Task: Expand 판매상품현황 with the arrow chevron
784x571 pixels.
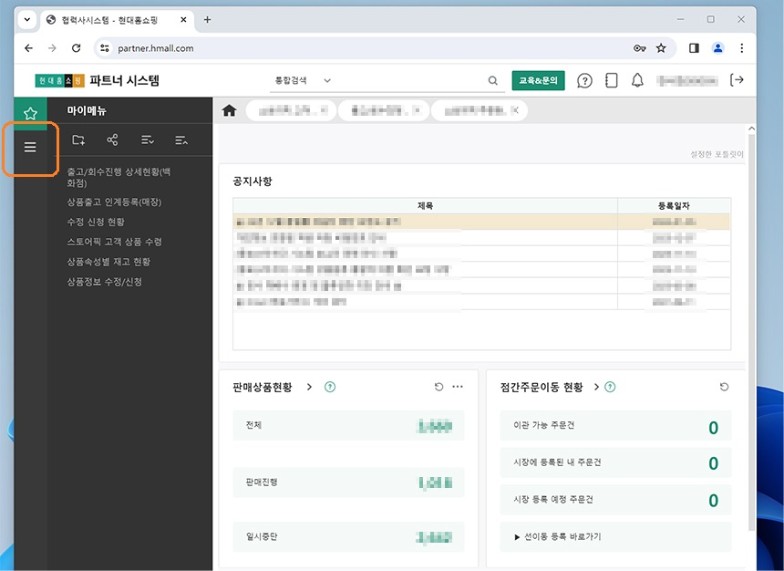Action: click(x=310, y=386)
